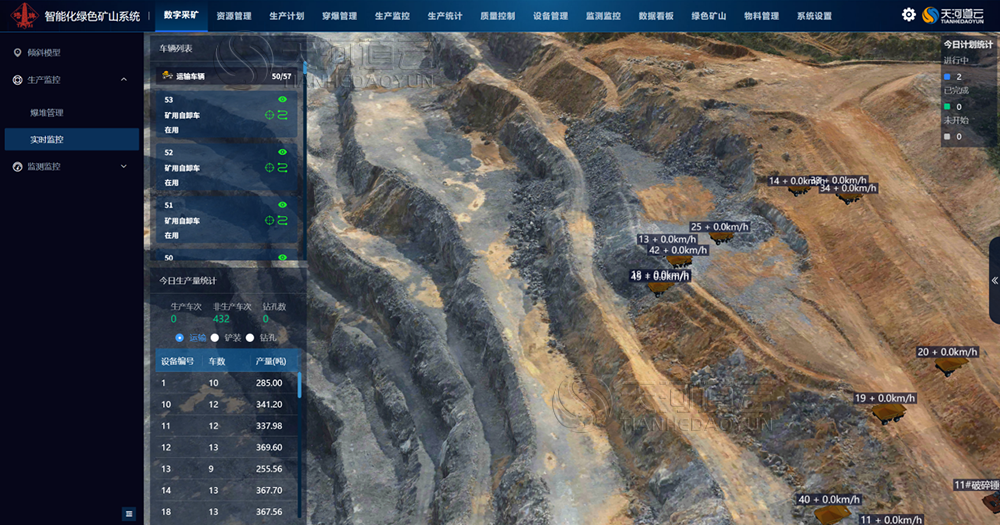Open the 穿爆管理 top menu
Screen dimensions: 1000x525
click(339, 16)
